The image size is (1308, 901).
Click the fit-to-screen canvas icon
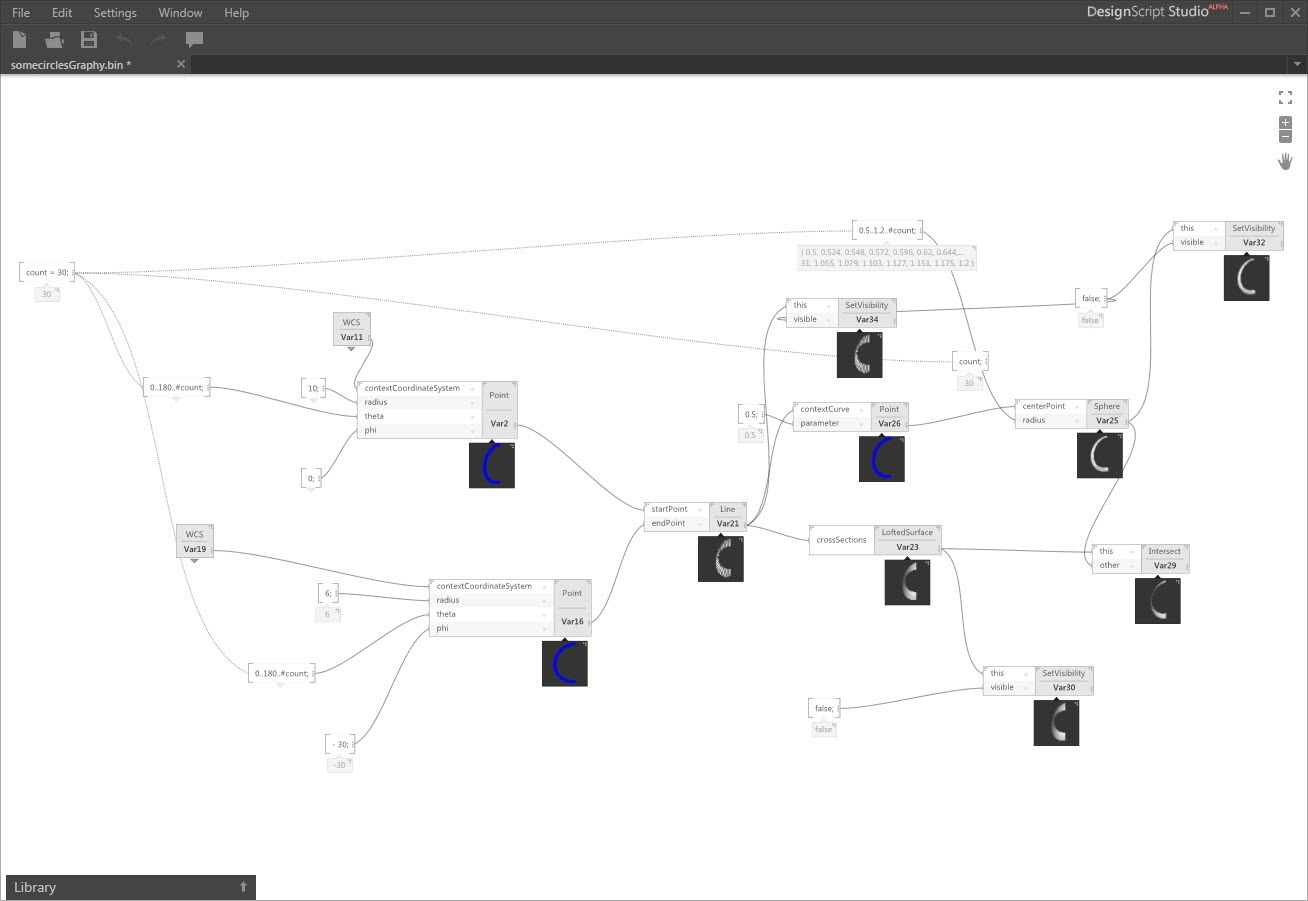[x=1285, y=97]
